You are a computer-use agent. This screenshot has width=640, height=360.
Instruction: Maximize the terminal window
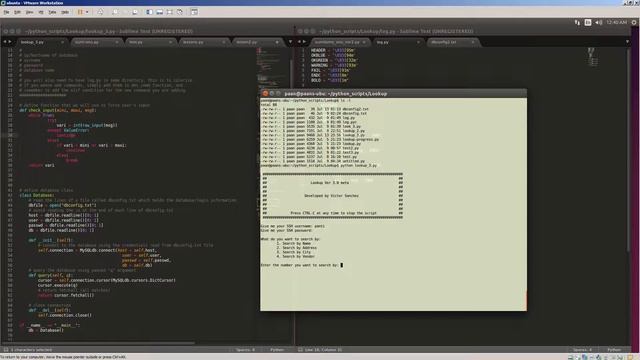point(278,93)
